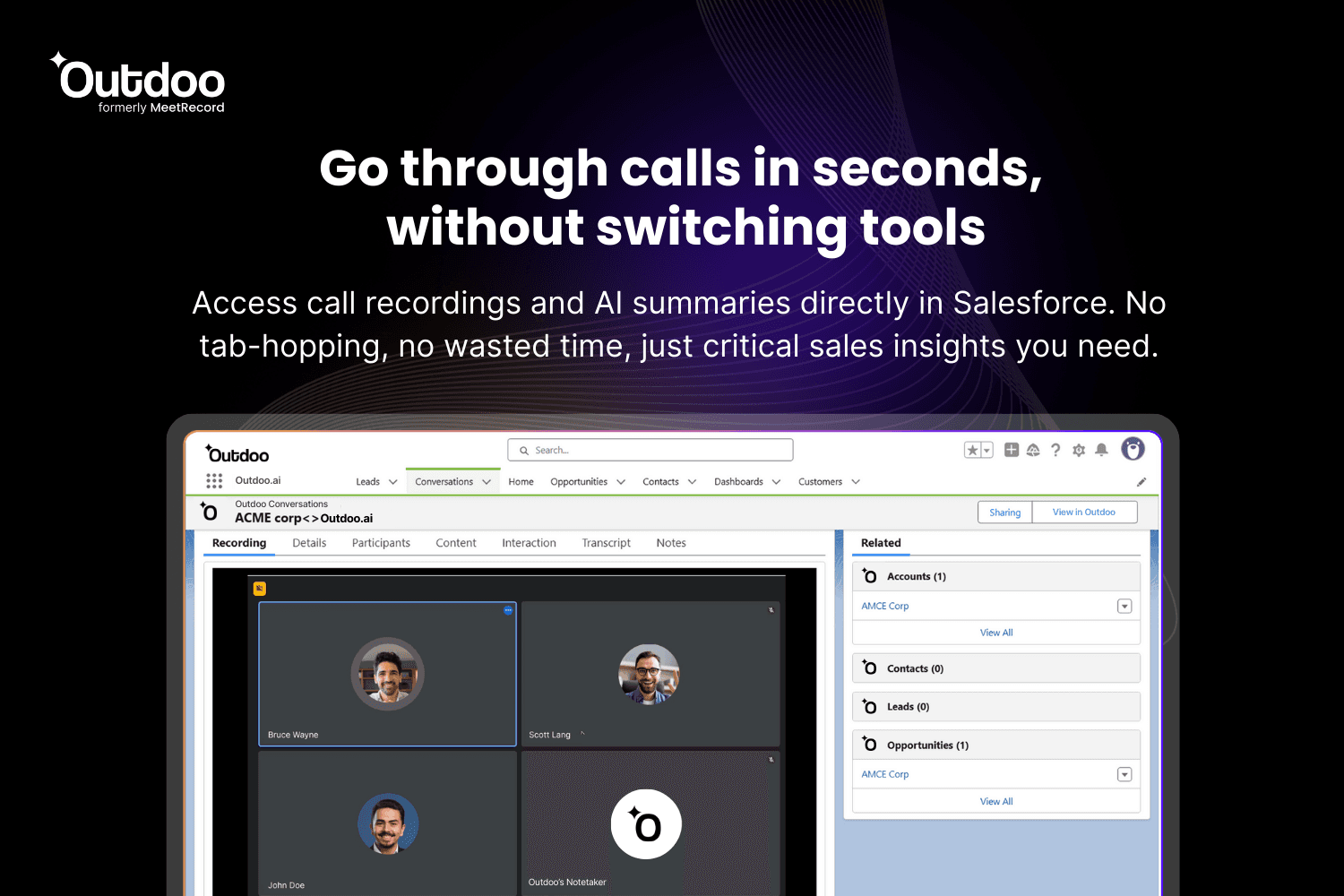Click the muted mic icon on Scott Lang's tile
The width and height of the screenshot is (1344, 896).
(x=771, y=610)
